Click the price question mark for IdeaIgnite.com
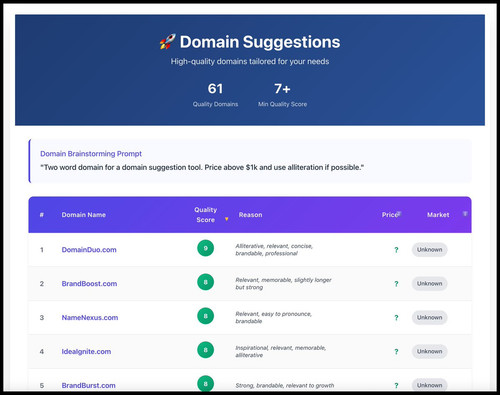 coord(396,352)
